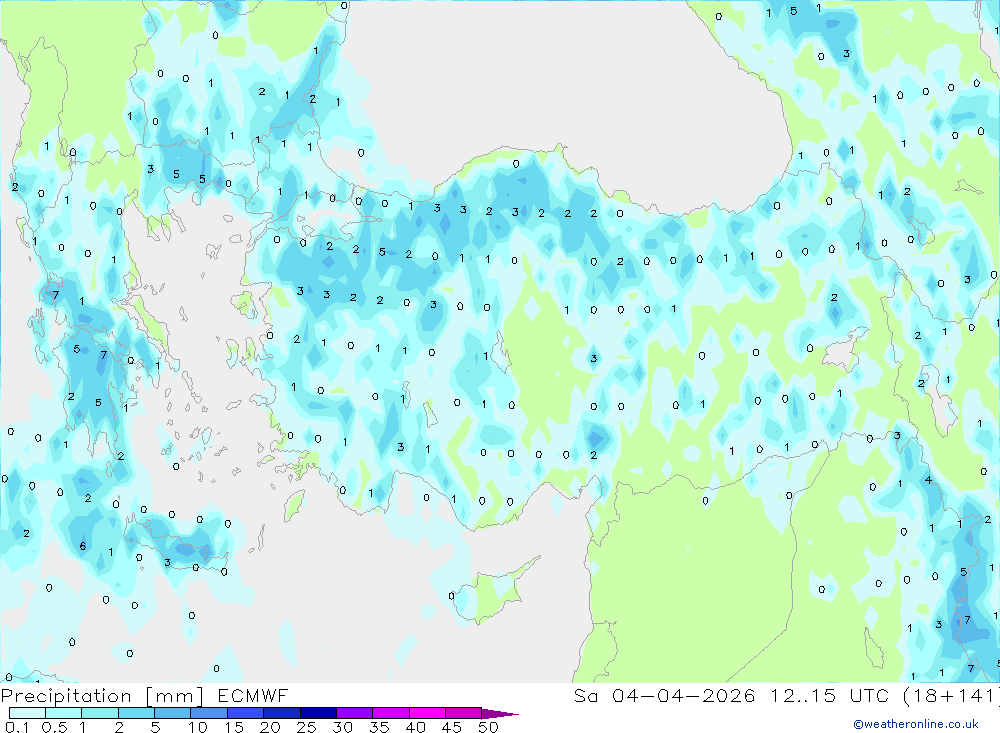Click the legend label '20'
The image size is (1000, 733).
coord(270,727)
